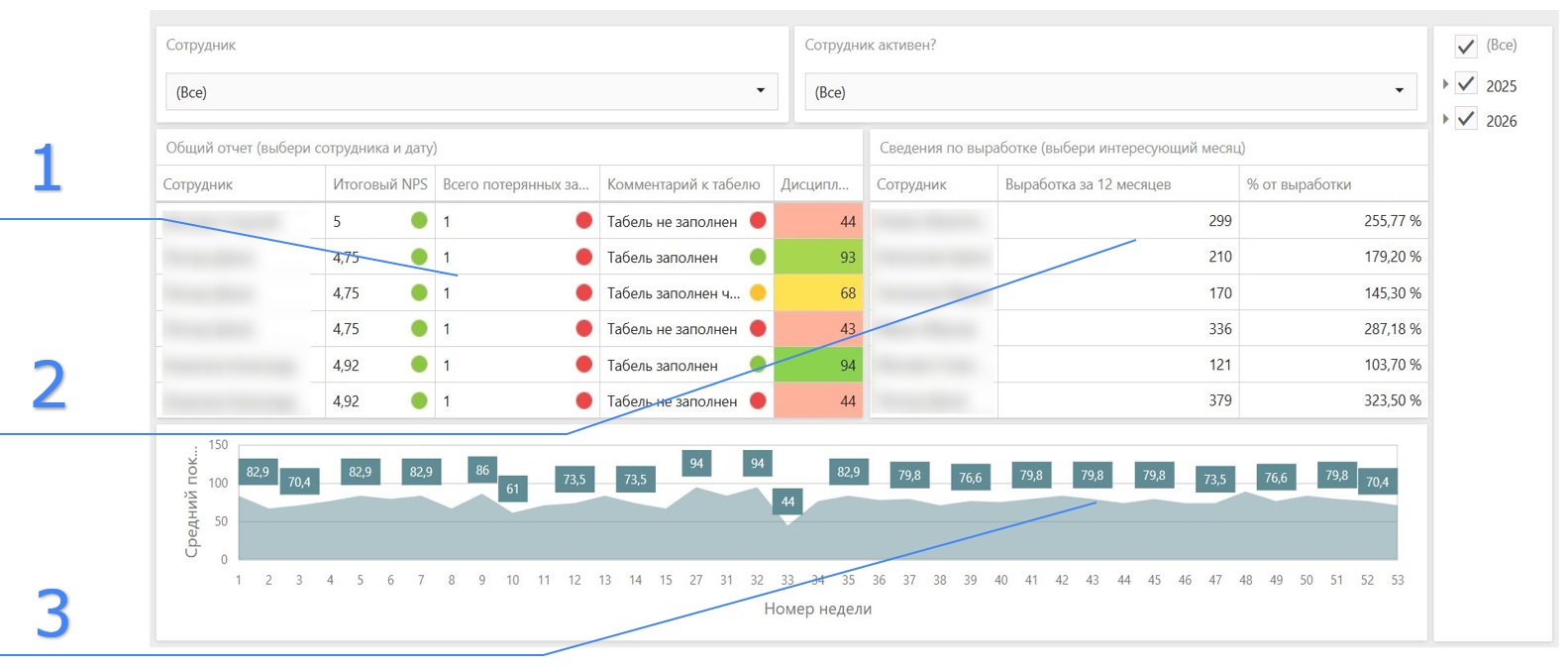Click the 'Комментарий к табелю' column header

pos(683,184)
